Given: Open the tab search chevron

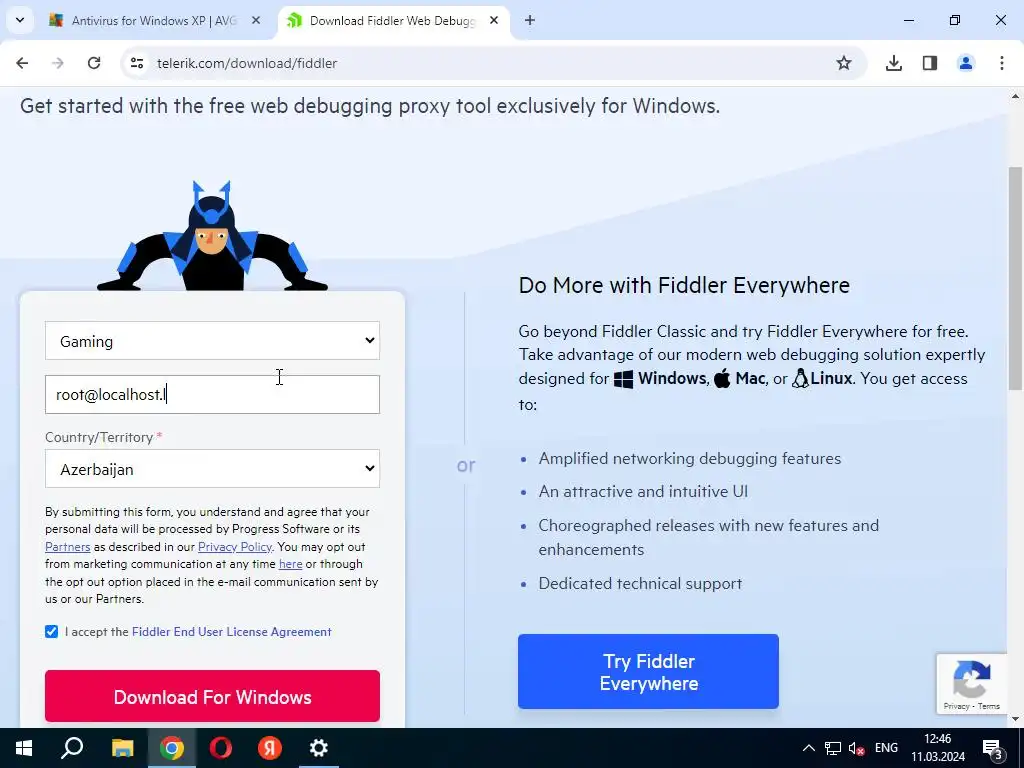Looking at the screenshot, I should click(20, 20).
